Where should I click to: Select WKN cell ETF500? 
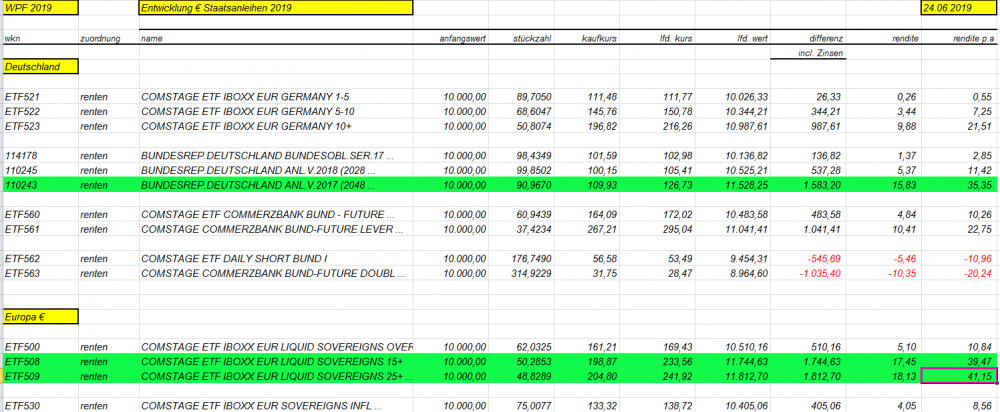[x=22, y=348]
